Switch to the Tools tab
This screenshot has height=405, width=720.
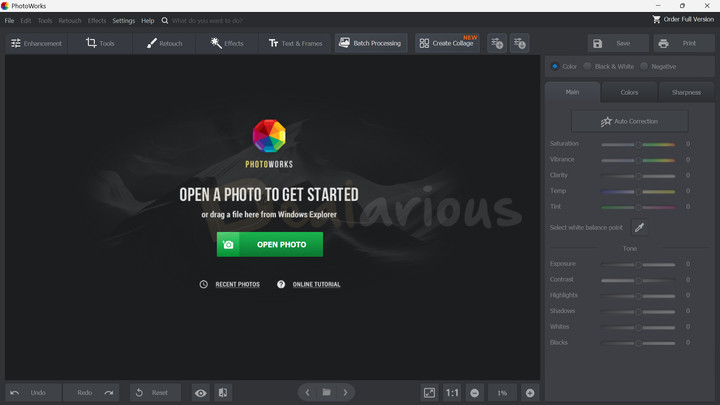100,43
